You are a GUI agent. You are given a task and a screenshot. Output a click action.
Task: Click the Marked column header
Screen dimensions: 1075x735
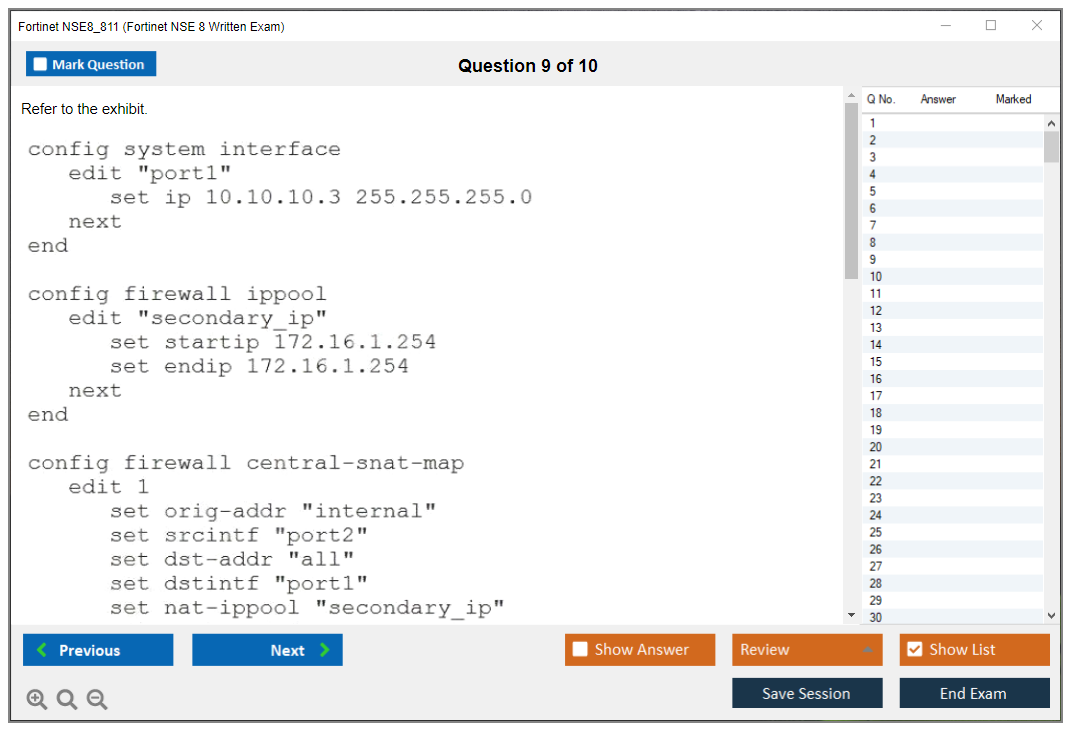[1013, 99]
